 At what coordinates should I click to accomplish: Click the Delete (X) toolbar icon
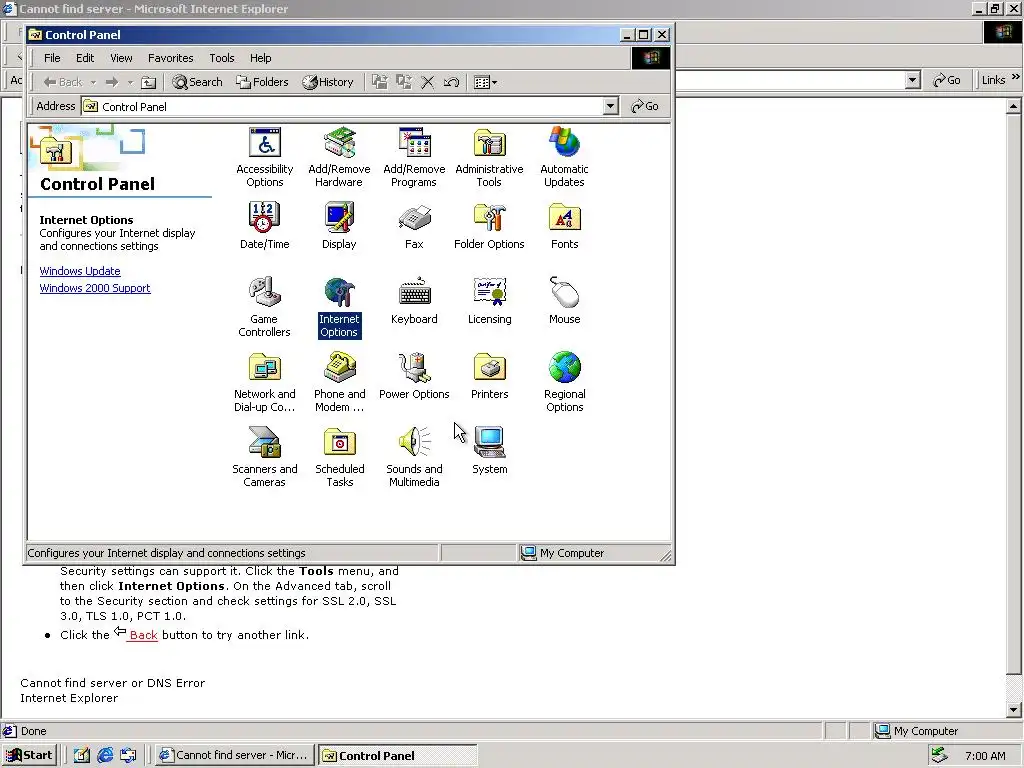coord(428,82)
